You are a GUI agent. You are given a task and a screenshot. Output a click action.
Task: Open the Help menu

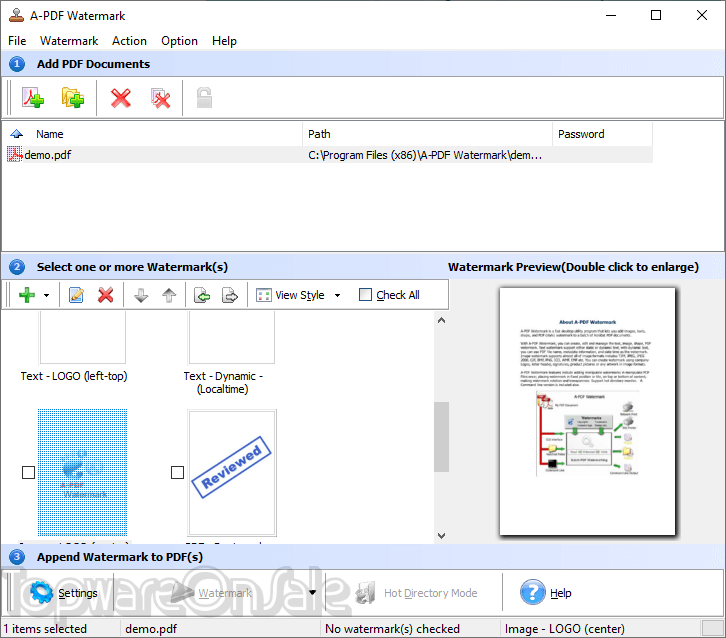(x=224, y=41)
